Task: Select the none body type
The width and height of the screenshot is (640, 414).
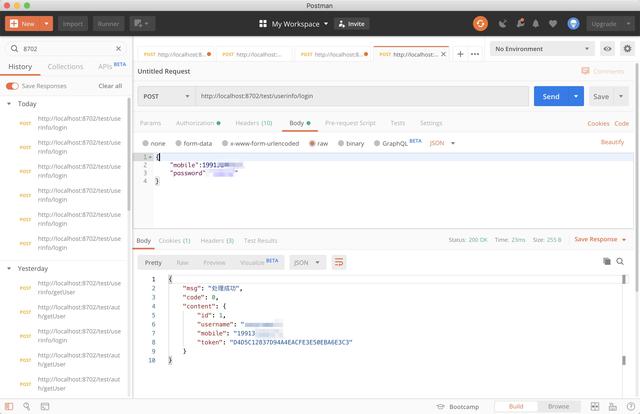Action: [x=154, y=143]
